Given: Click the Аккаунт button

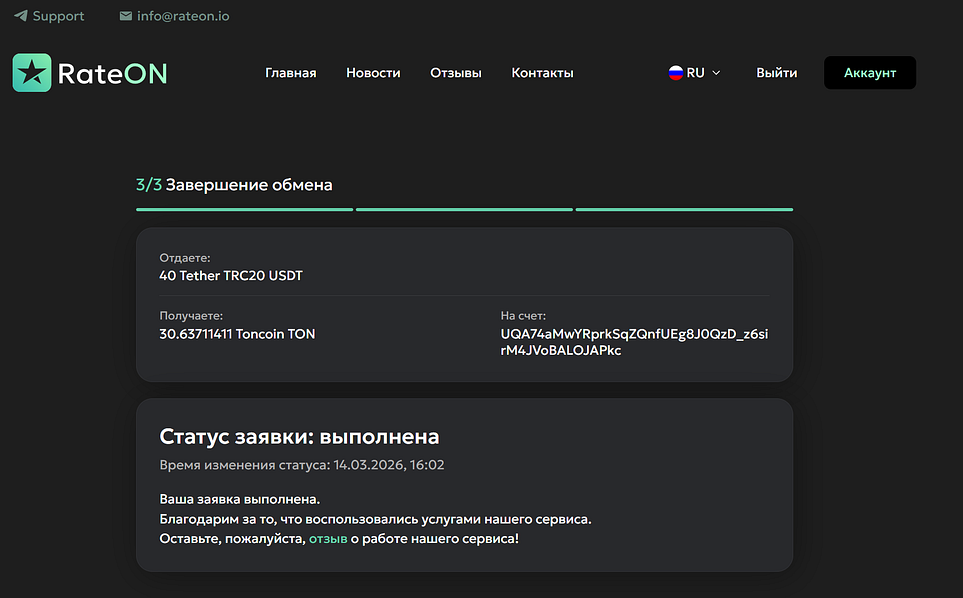Looking at the screenshot, I should 869,73.
